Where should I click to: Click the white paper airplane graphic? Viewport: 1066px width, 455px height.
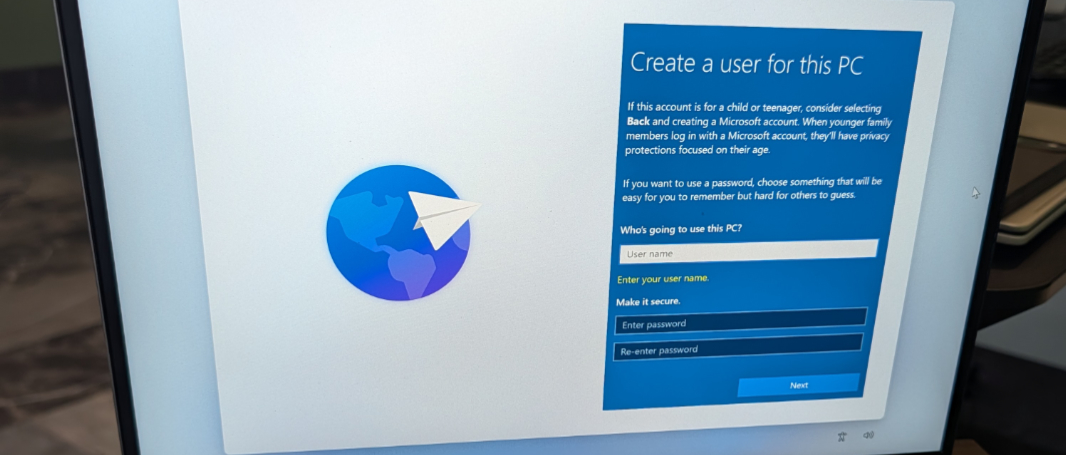click(441, 217)
